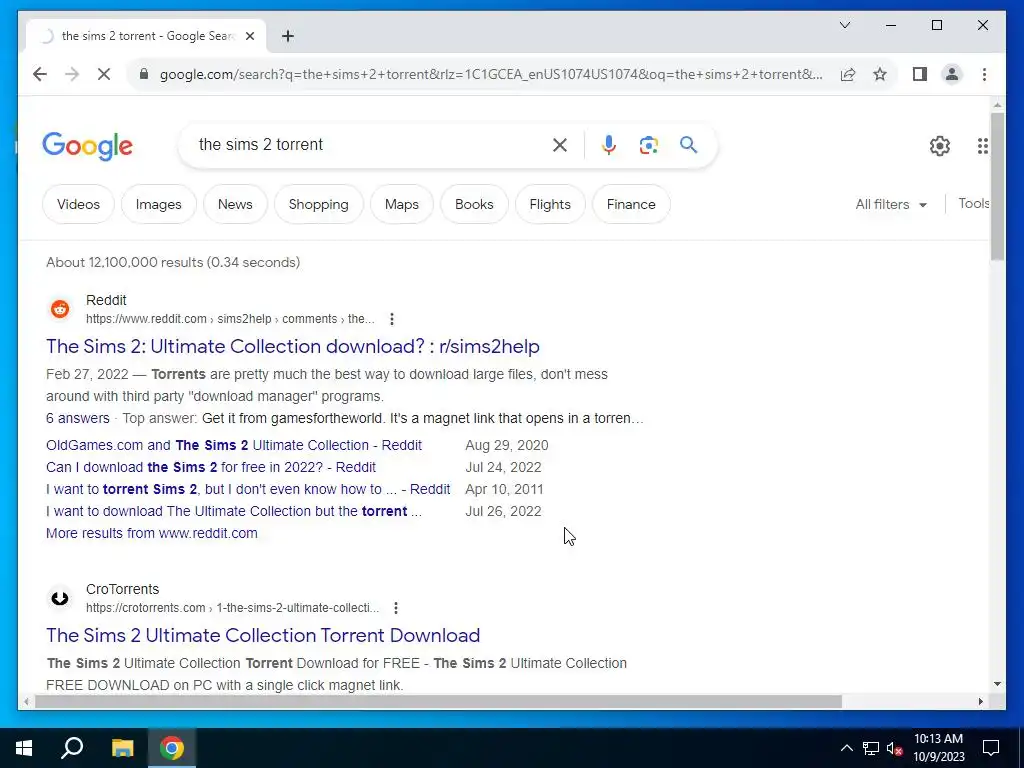This screenshot has height=768, width=1024.
Task: Show hidden system tray icons
Action: click(846, 748)
